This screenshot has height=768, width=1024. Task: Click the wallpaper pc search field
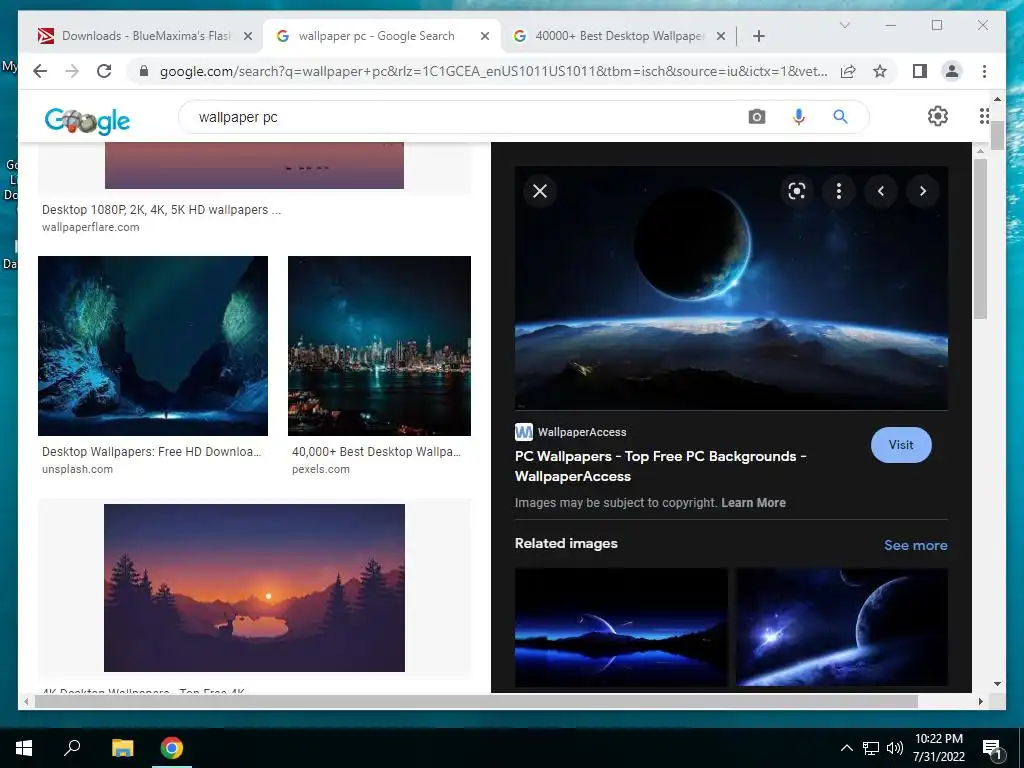[457, 117]
